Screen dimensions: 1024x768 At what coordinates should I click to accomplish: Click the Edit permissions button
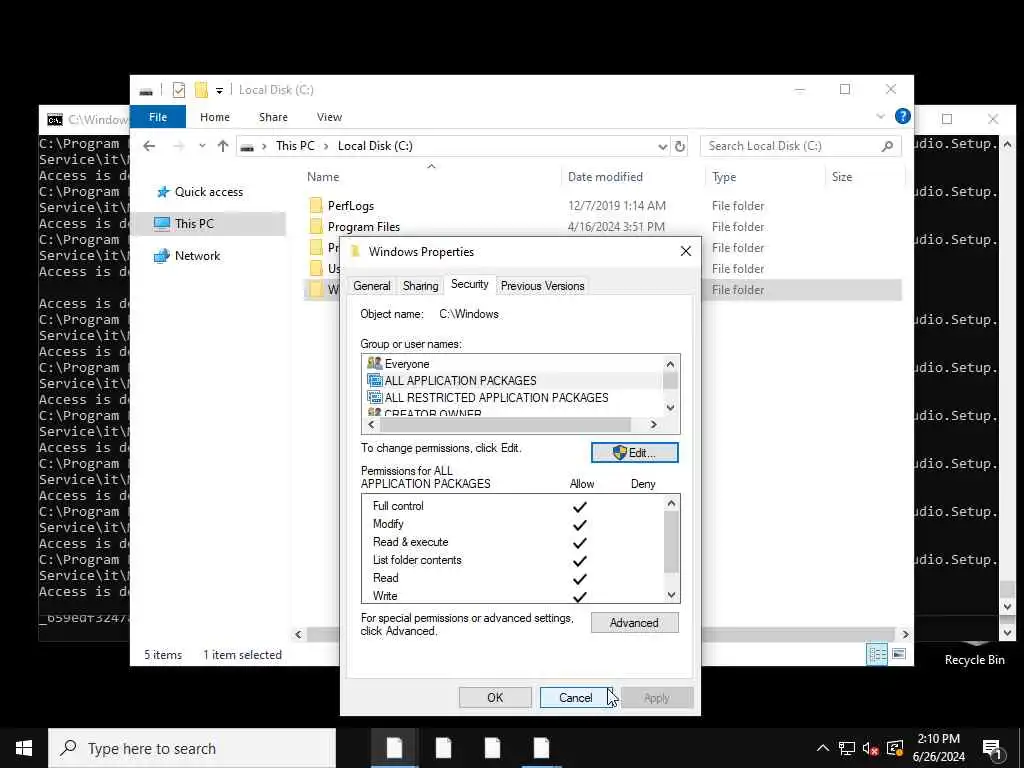(x=635, y=453)
